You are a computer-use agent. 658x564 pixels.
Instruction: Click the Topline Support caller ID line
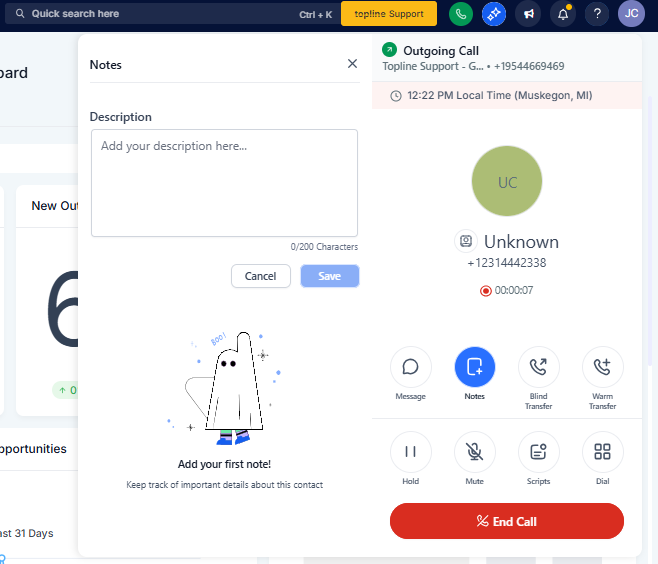click(x=473, y=66)
